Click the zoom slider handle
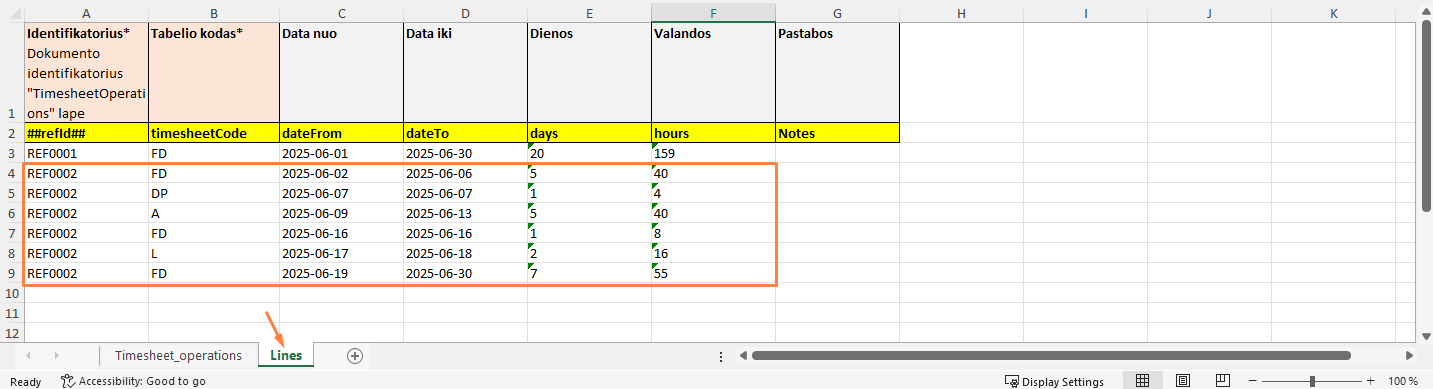The width and height of the screenshot is (1433, 389). (x=1312, y=381)
